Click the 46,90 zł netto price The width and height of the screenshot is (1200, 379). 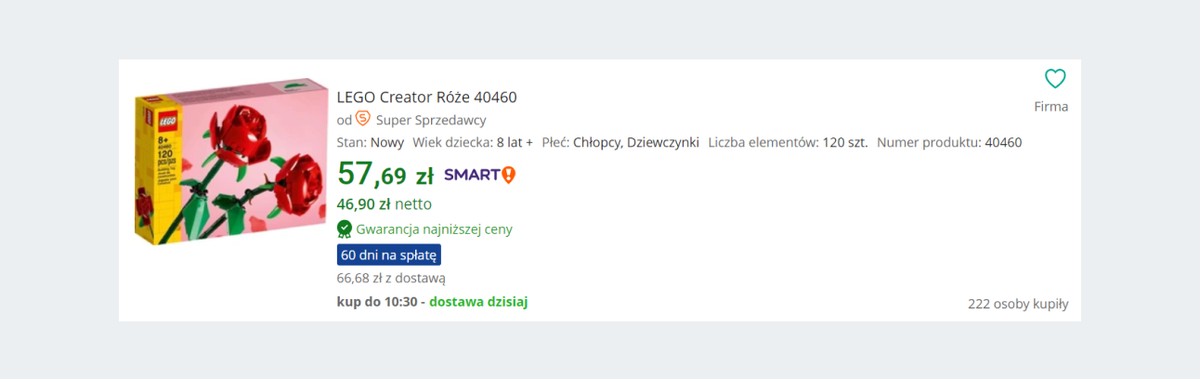pos(384,204)
